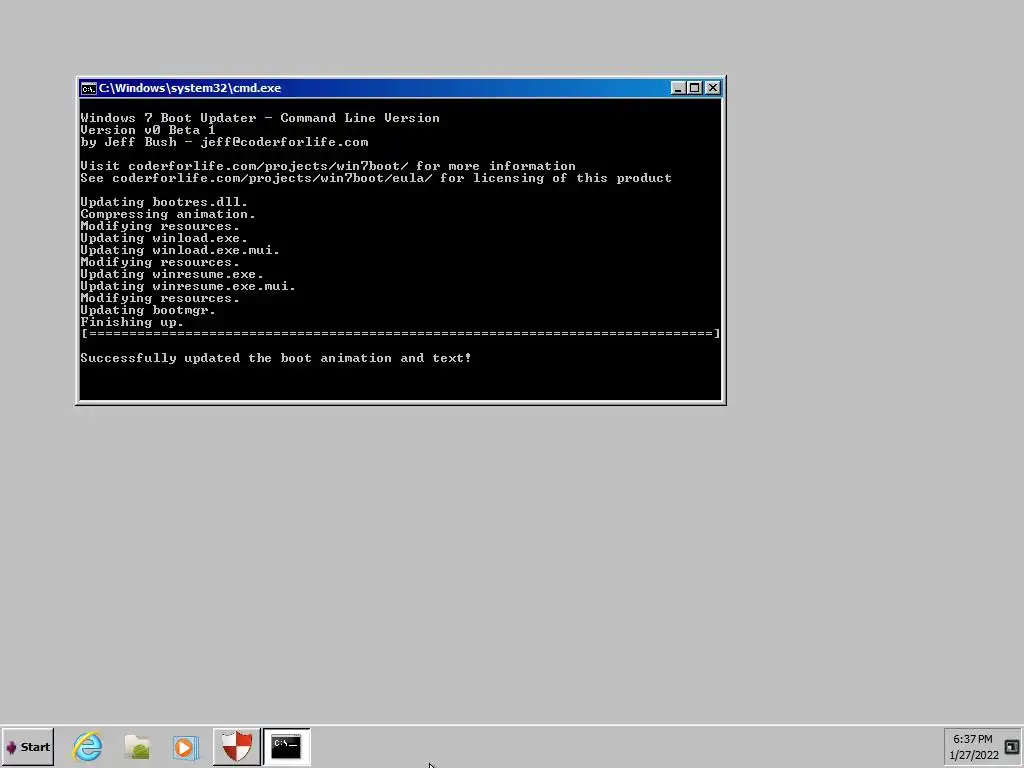Click the eula licensing information line

pyautogui.click(x=376, y=178)
